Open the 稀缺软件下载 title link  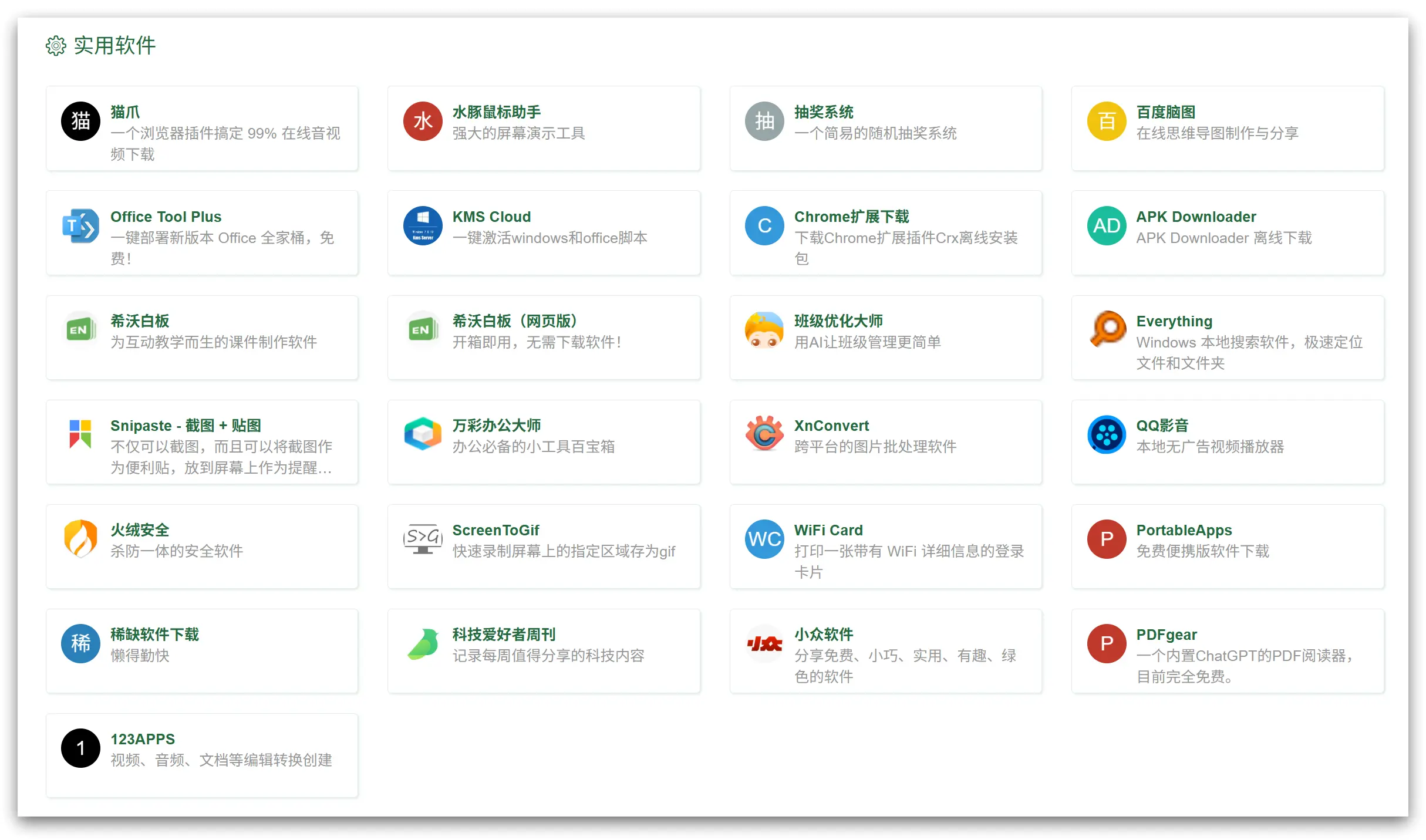(x=155, y=635)
